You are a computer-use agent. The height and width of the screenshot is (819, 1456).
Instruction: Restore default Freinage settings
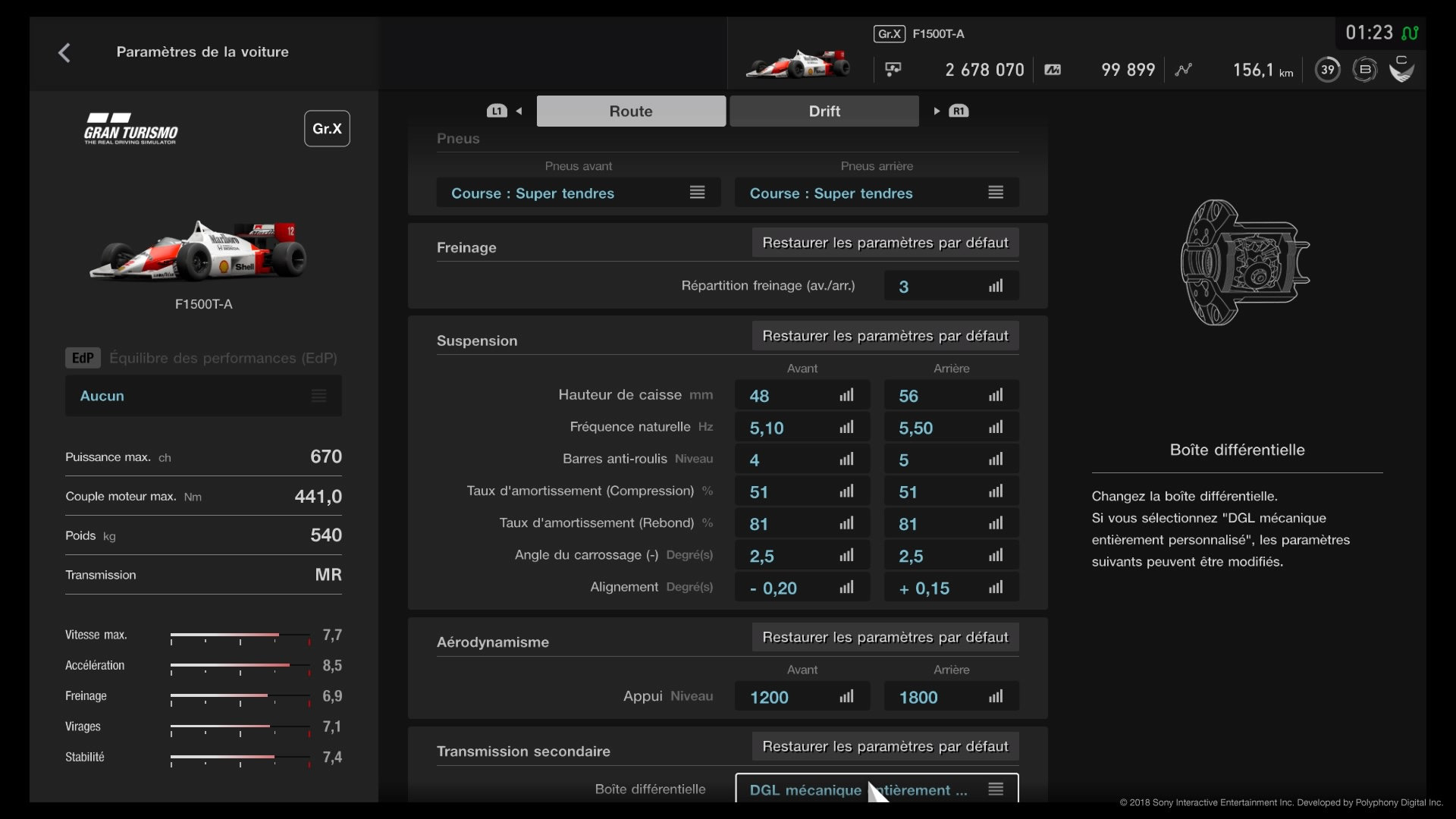[x=885, y=243]
